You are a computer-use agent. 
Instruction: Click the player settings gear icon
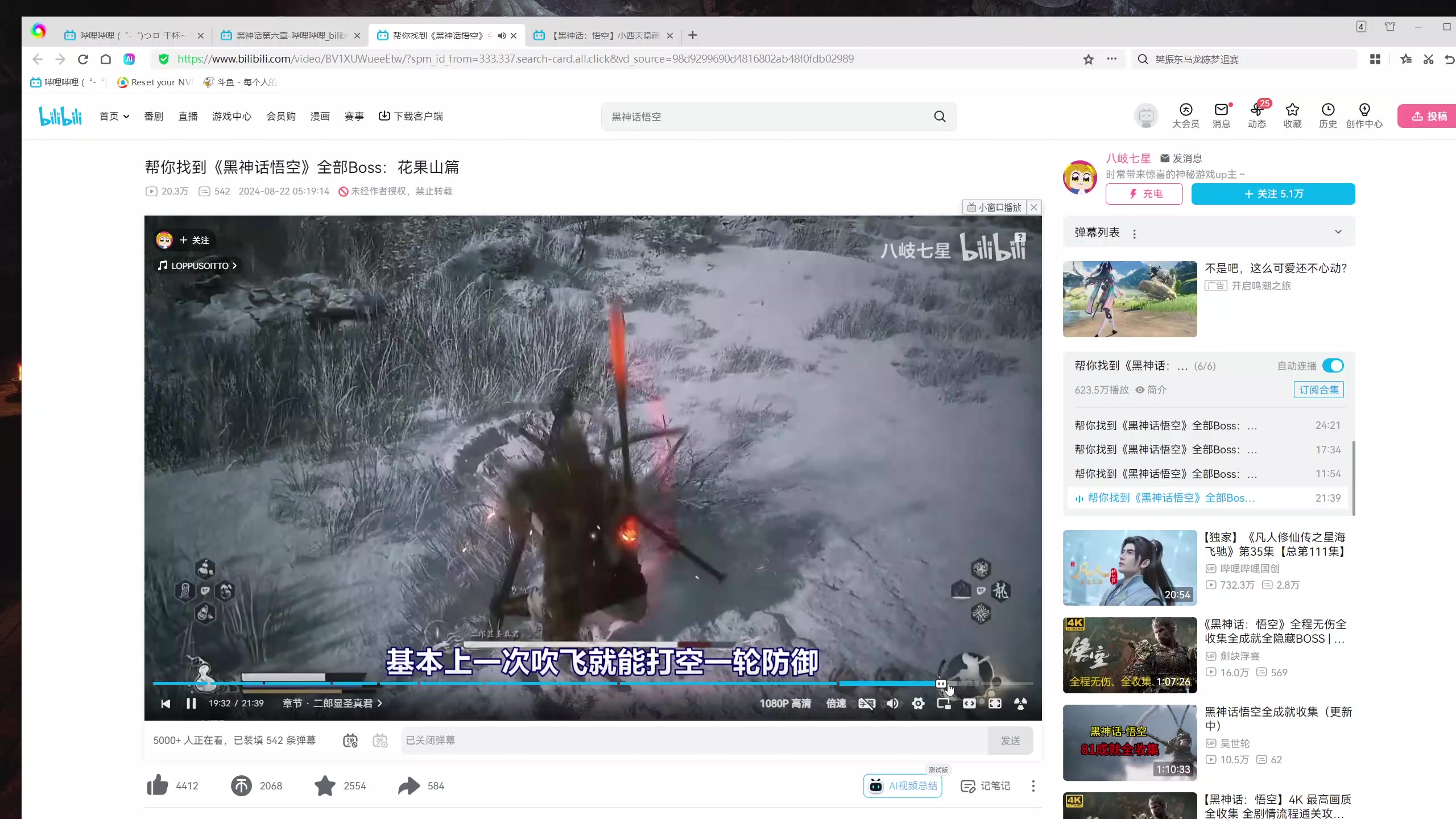918,704
